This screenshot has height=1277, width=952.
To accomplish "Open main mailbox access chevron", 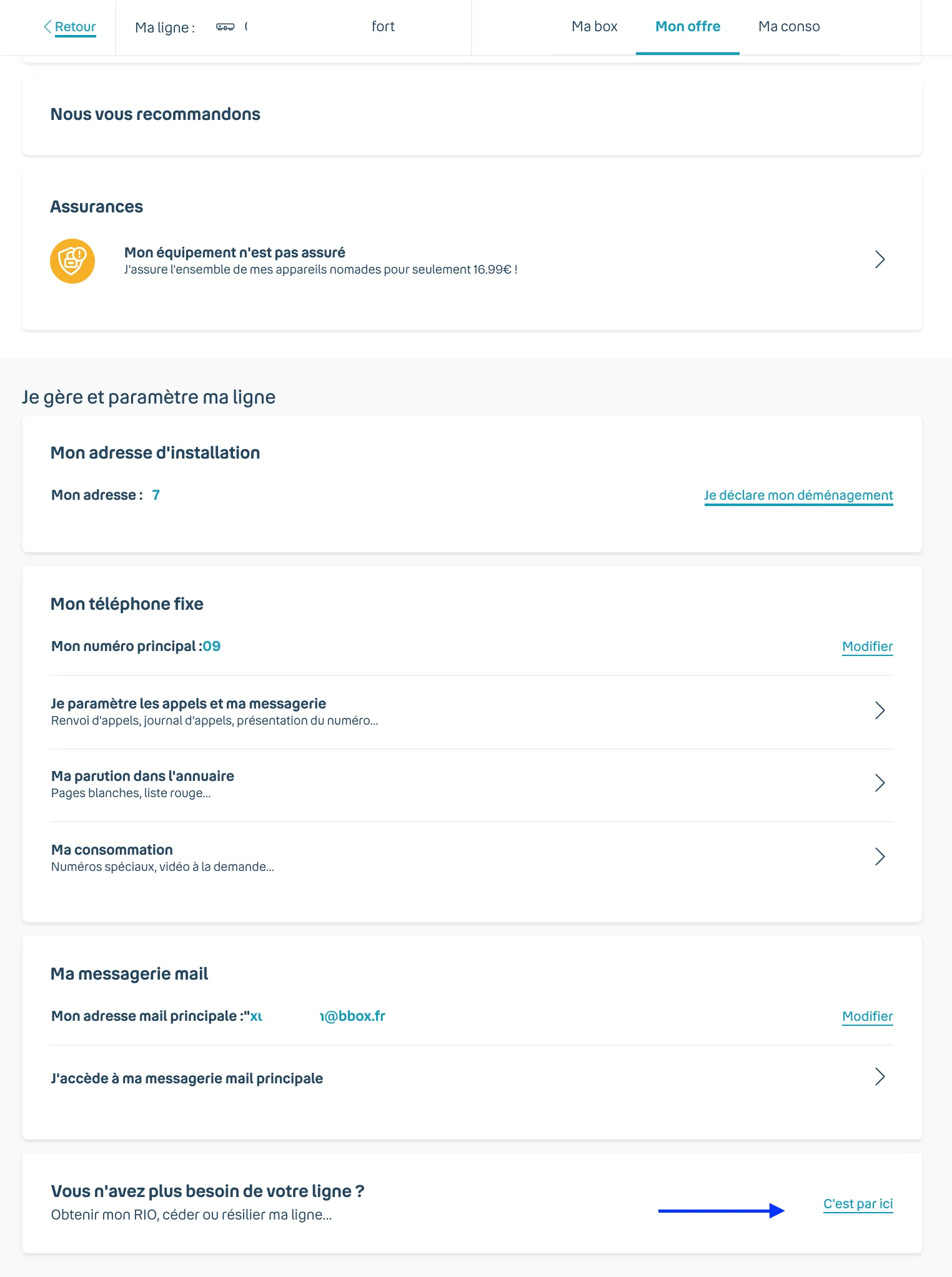I will click(880, 1076).
